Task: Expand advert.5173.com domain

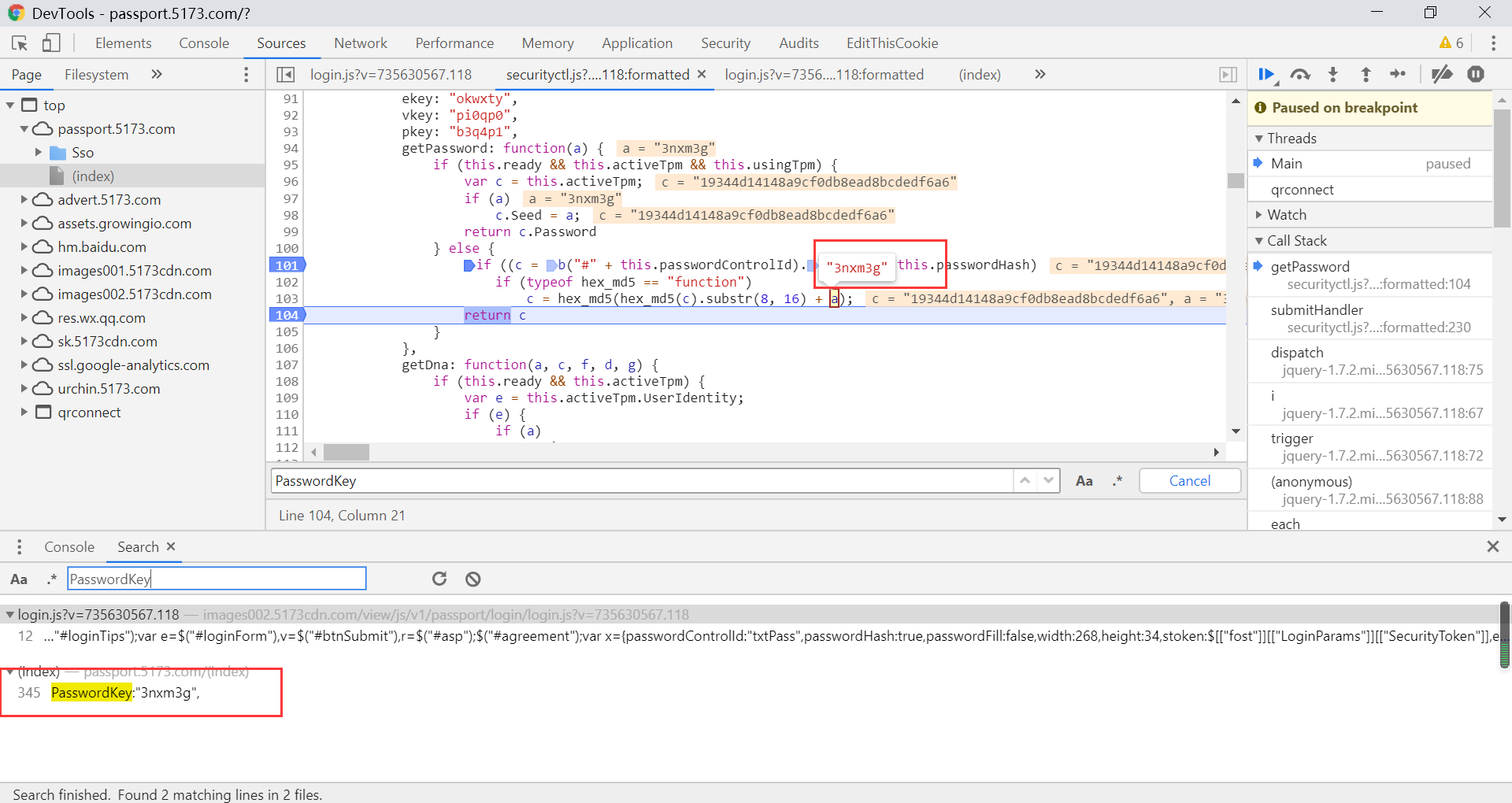Action: coord(24,199)
